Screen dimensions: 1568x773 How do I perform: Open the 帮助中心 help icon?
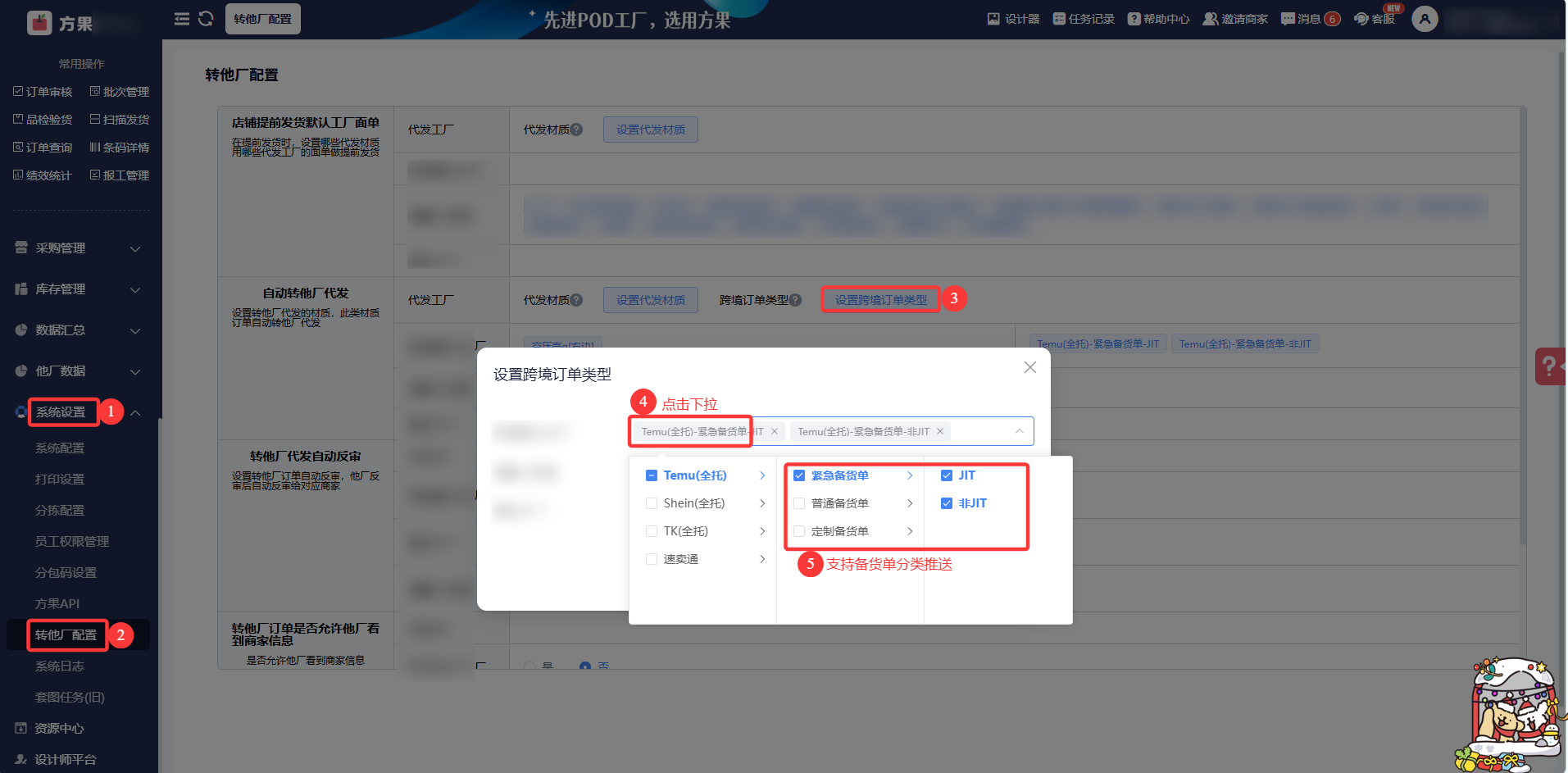1134,19
